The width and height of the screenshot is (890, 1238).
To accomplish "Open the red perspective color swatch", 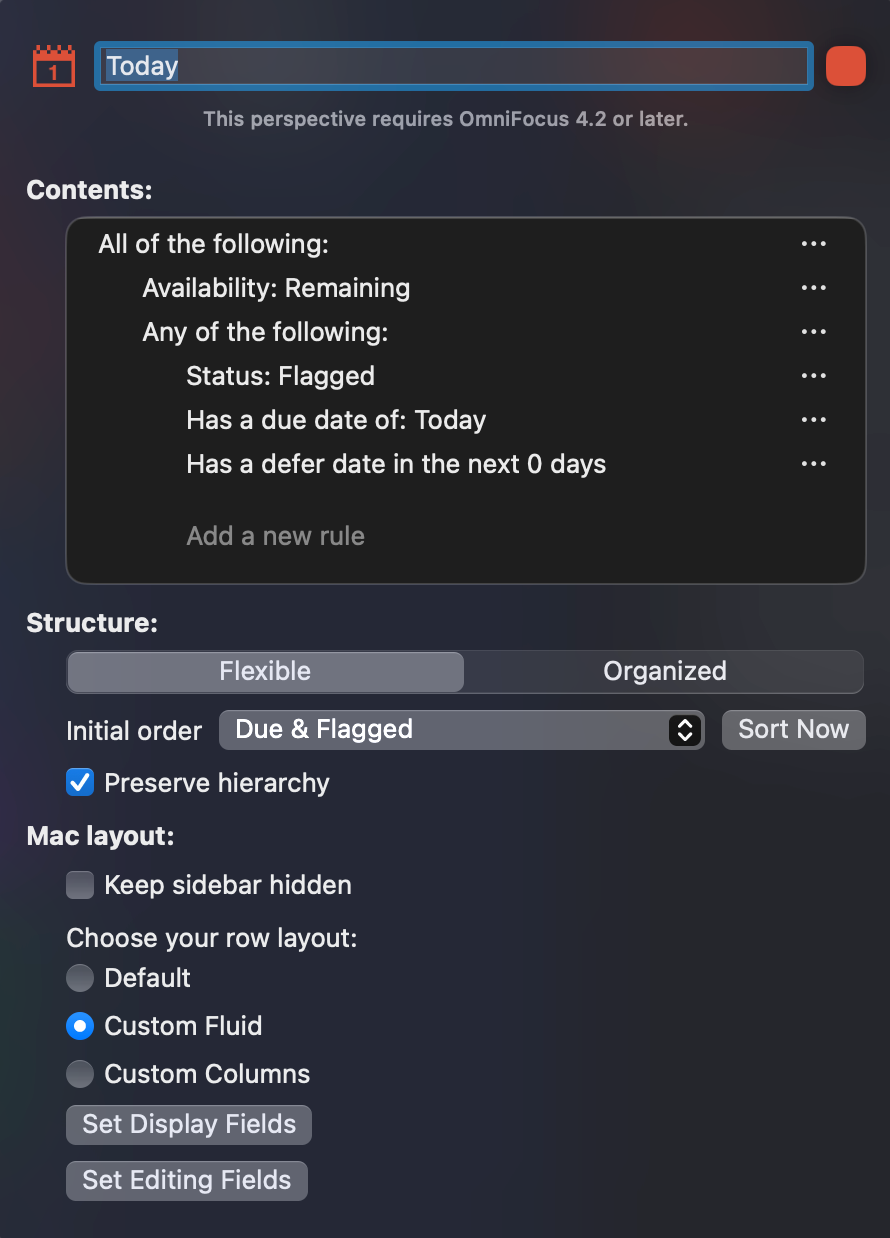I will pyautogui.click(x=846, y=66).
